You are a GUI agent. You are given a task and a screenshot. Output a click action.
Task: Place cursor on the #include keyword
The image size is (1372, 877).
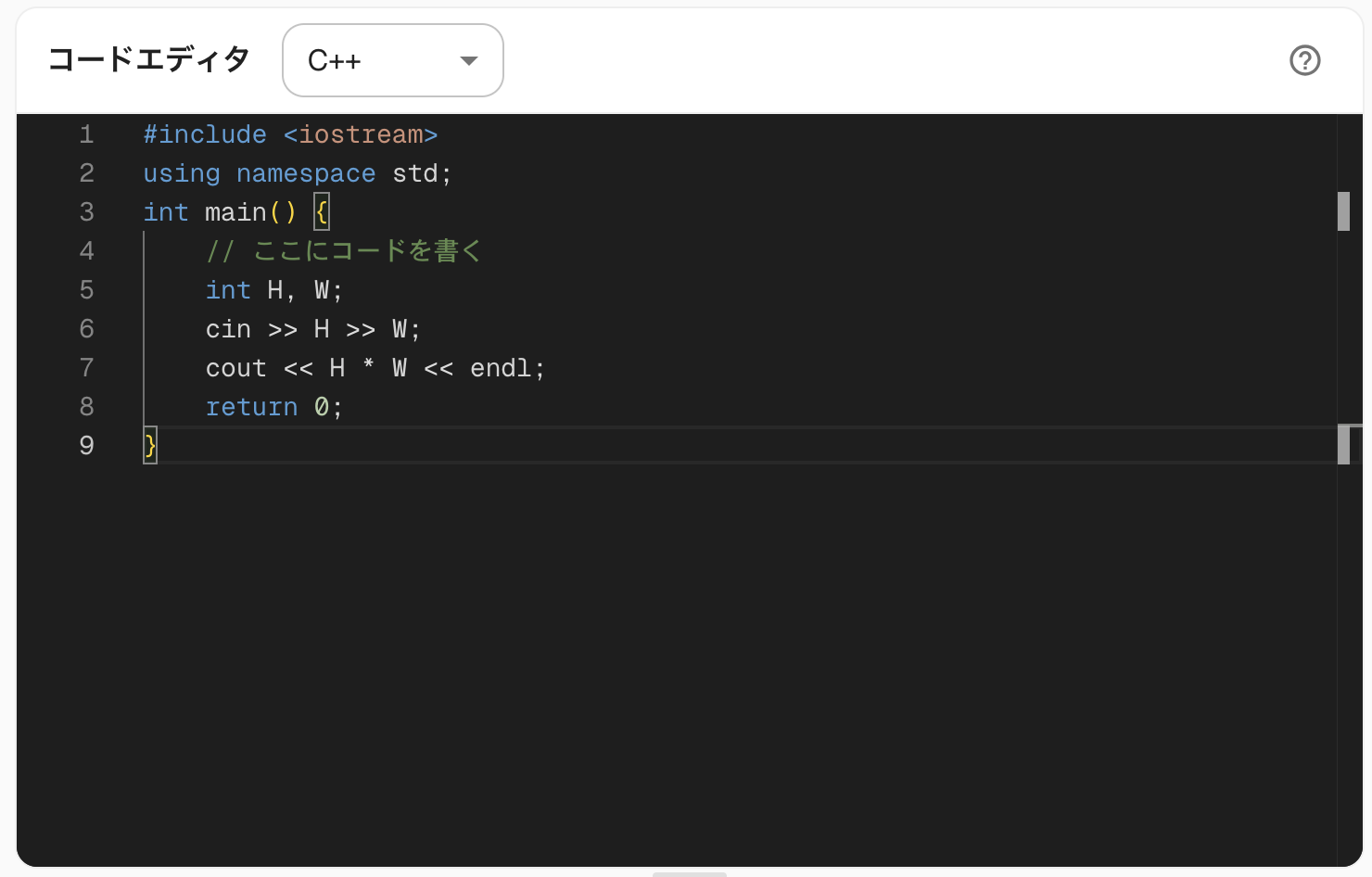[x=205, y=135]
